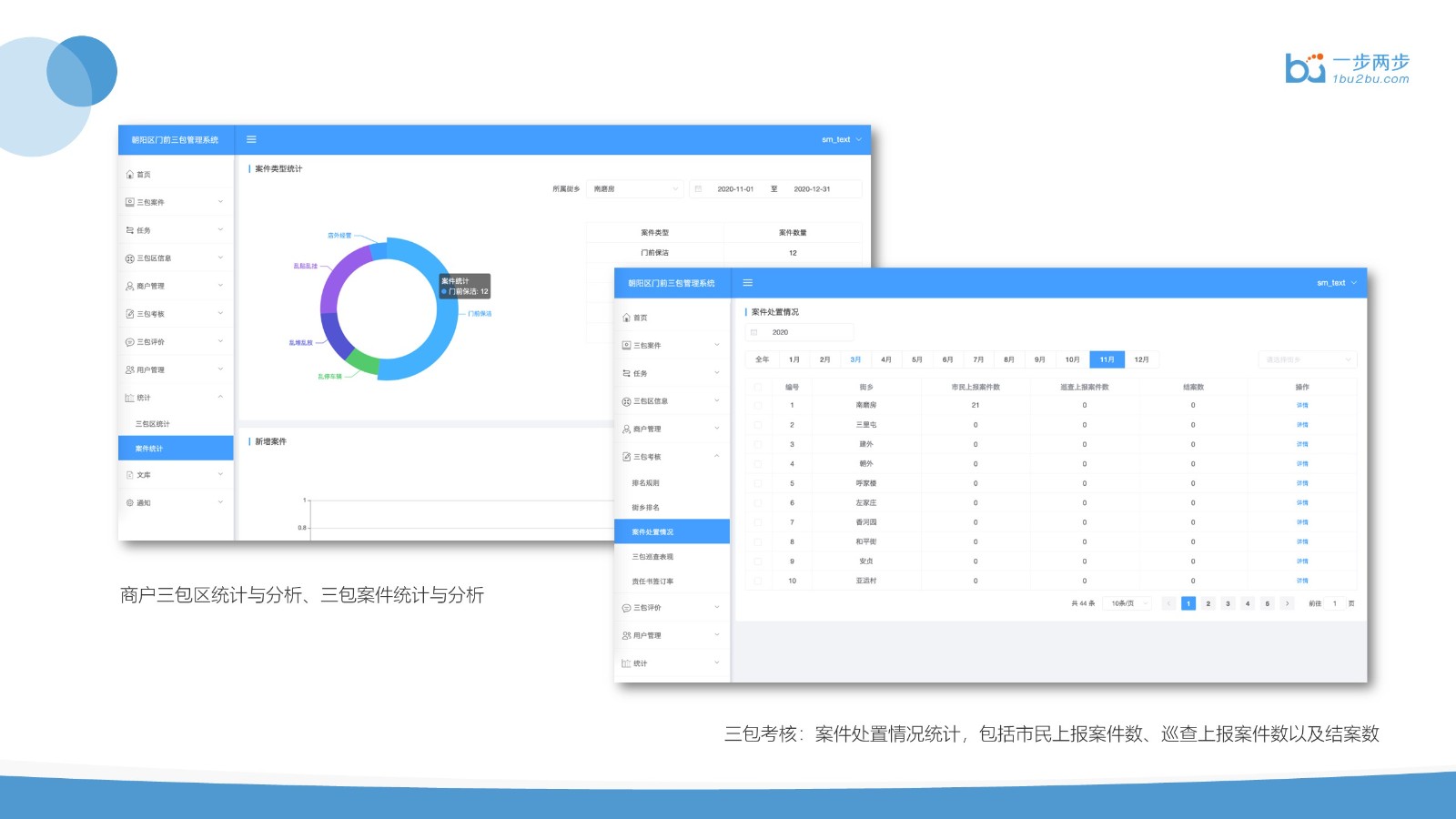This screenshot has width=1456, height=819.
Task: Go to the next page with the right arrow
Action: 1287,603
